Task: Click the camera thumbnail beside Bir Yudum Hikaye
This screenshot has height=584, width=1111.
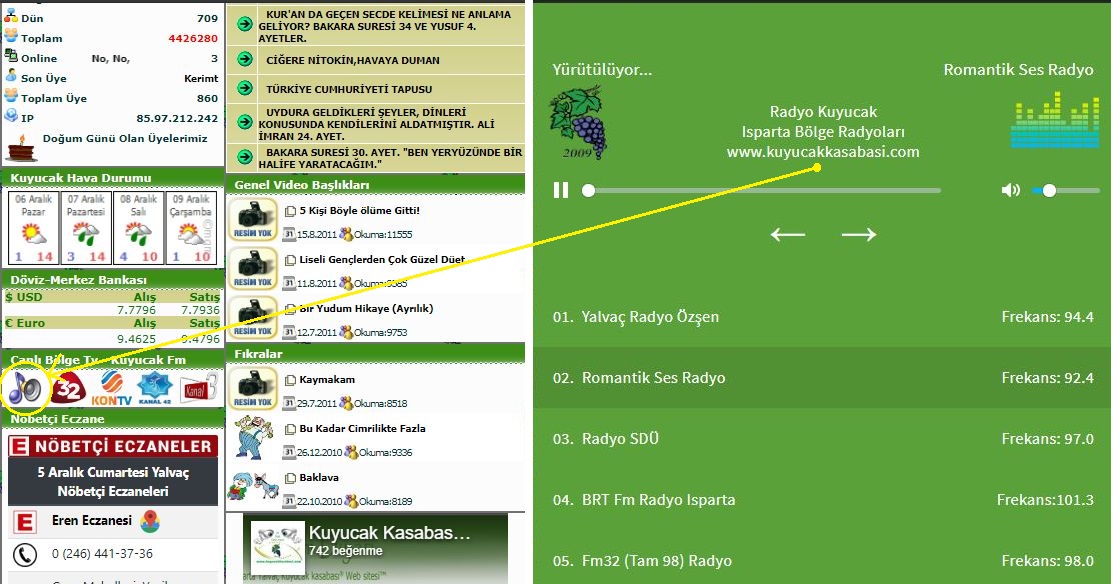Action: point(253,318)
